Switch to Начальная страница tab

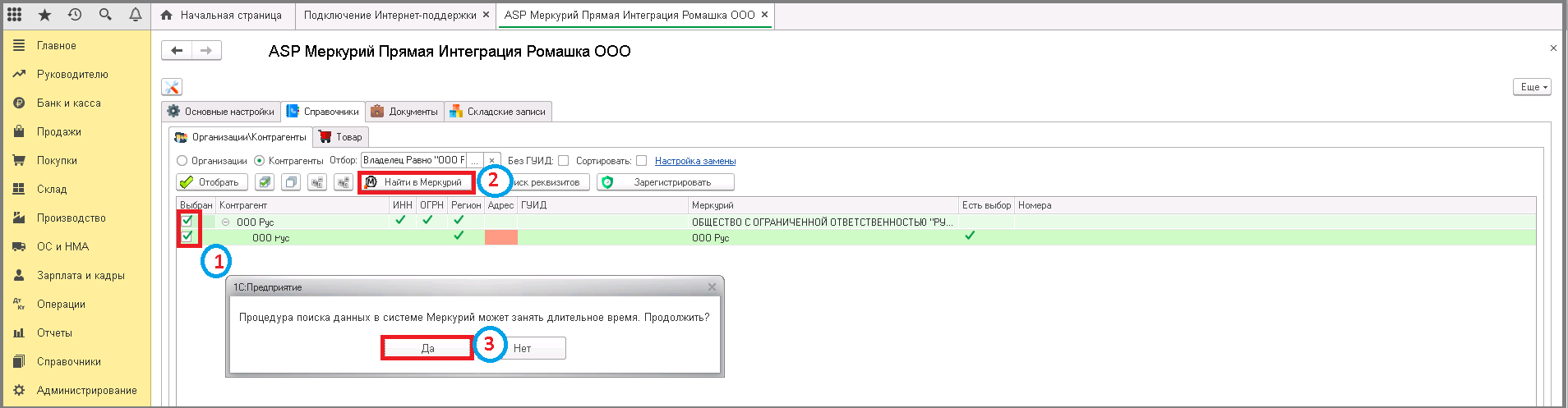coord(222,15)
